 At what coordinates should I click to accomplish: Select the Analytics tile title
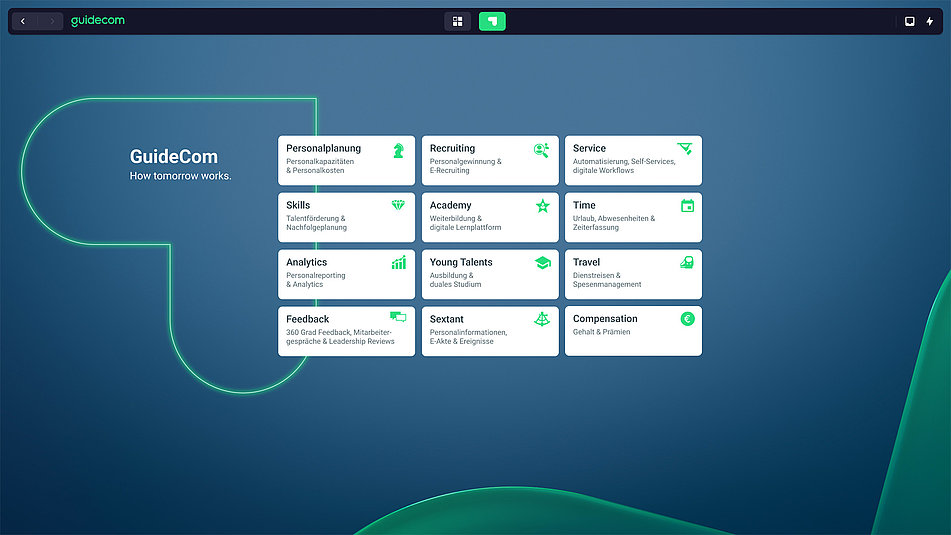[306, 263]
